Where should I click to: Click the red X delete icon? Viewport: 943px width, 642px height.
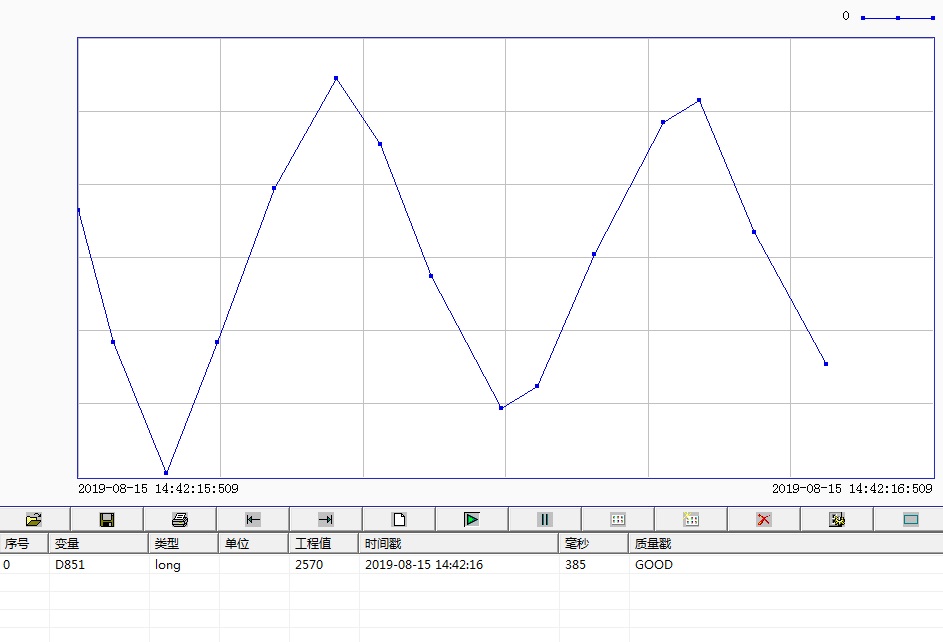[764, 519]
